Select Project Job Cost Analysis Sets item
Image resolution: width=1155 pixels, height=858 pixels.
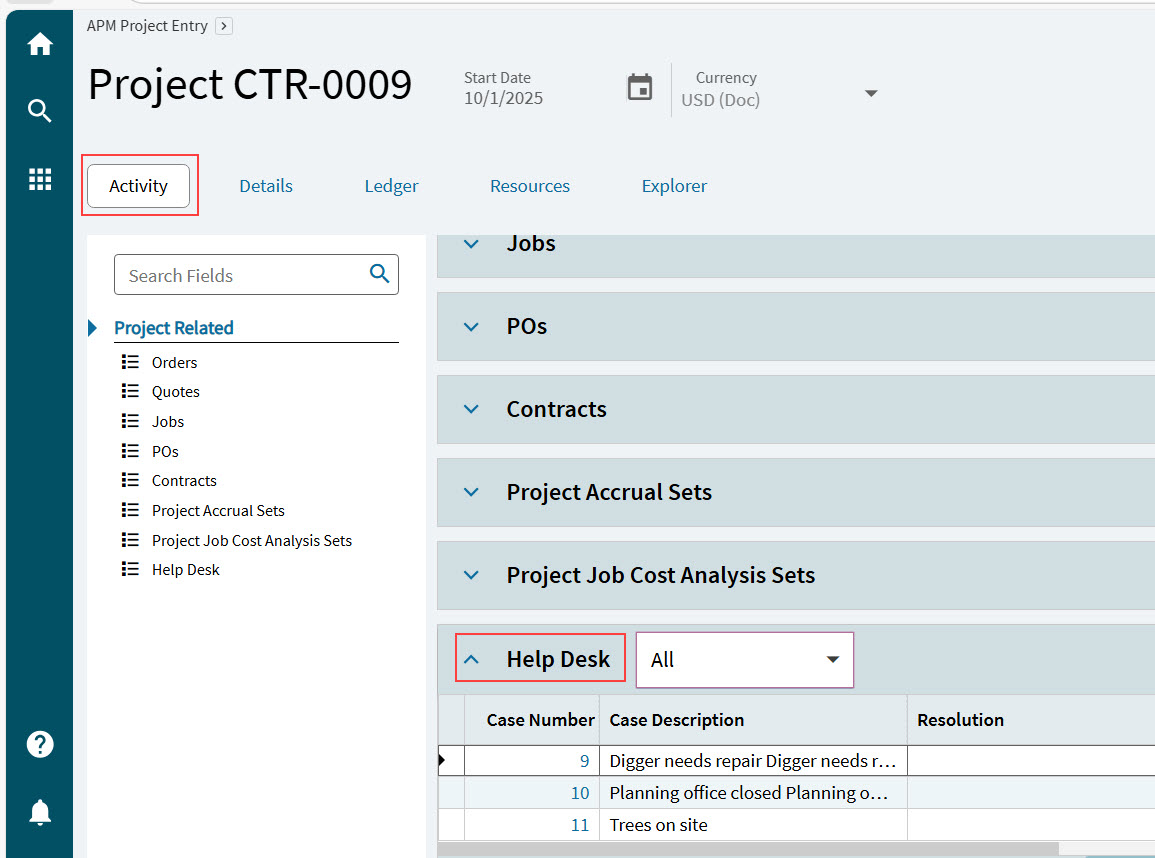pyautogui.click(x=252, y=541)
